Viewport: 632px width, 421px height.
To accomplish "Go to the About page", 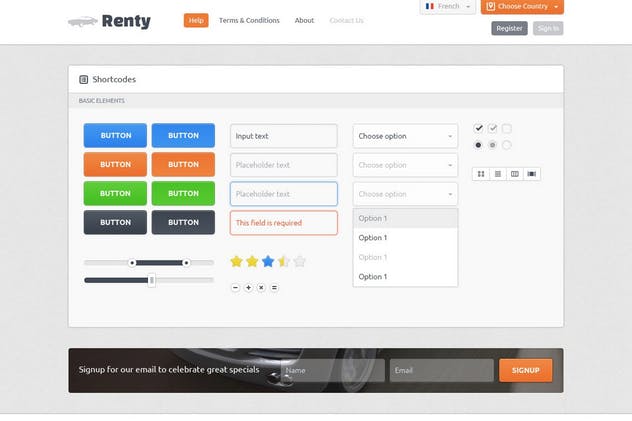I will click(x=304, y=21).
